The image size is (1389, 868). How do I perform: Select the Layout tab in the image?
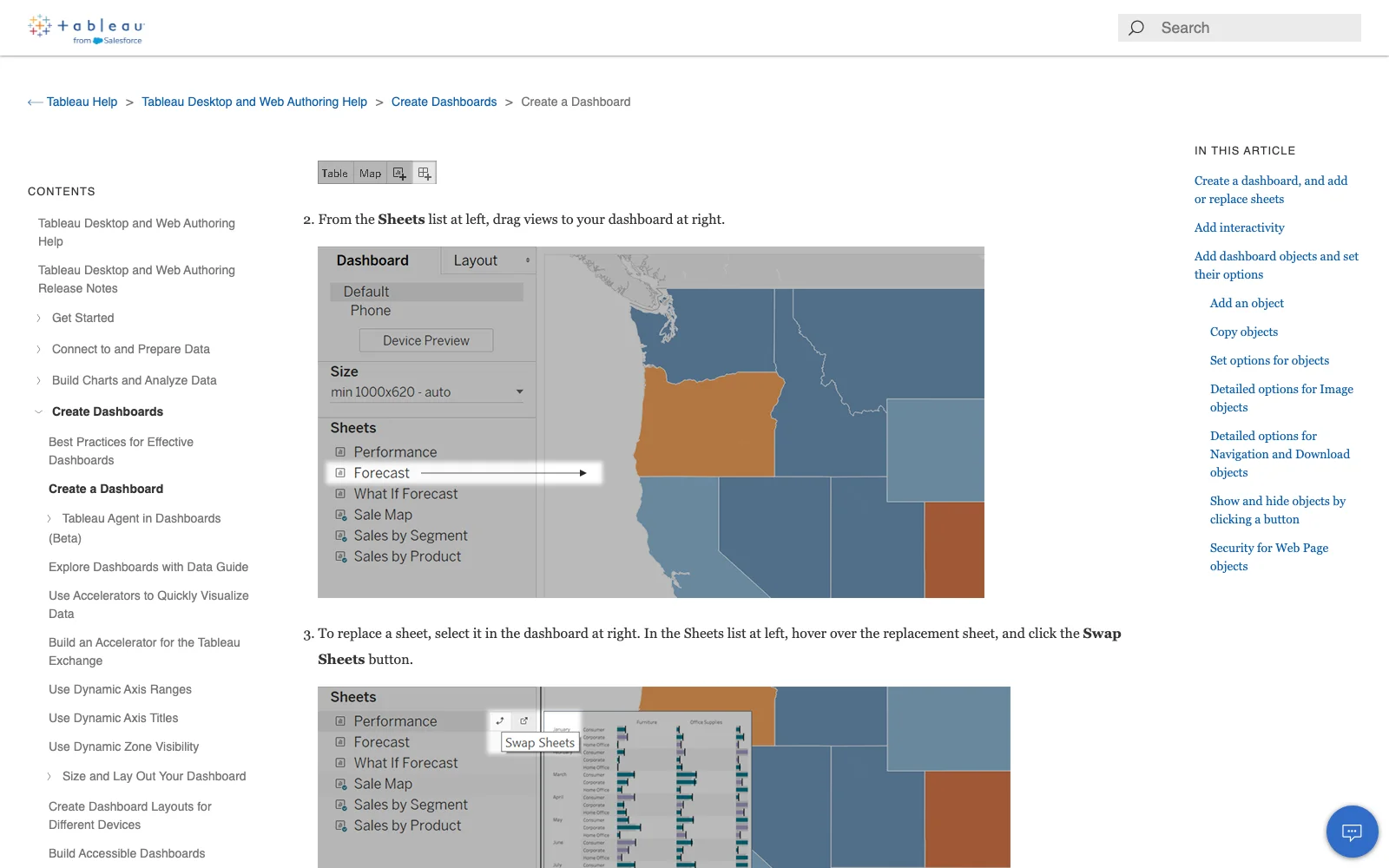[476, 260]
